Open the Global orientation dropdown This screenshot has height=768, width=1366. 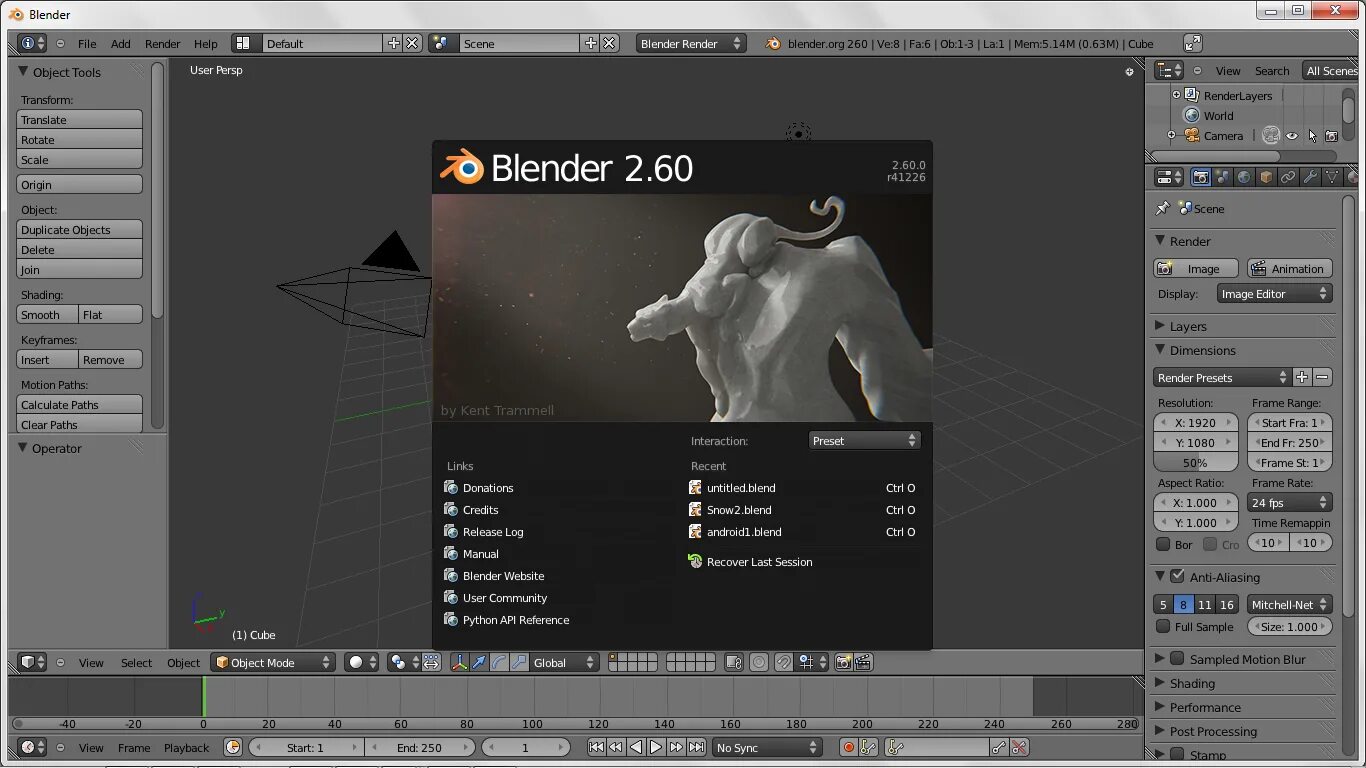click(563, 662)
